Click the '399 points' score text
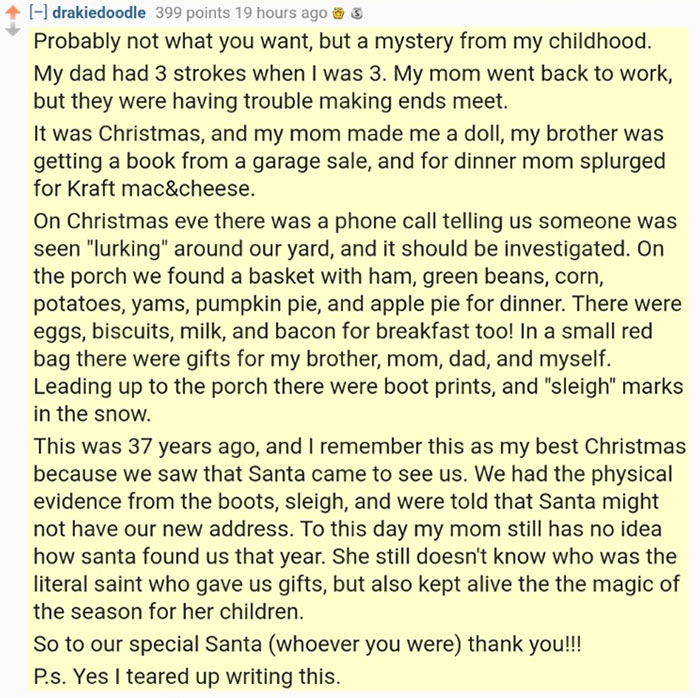The height and width of the screenshot is (698, 700). [193, 13]
